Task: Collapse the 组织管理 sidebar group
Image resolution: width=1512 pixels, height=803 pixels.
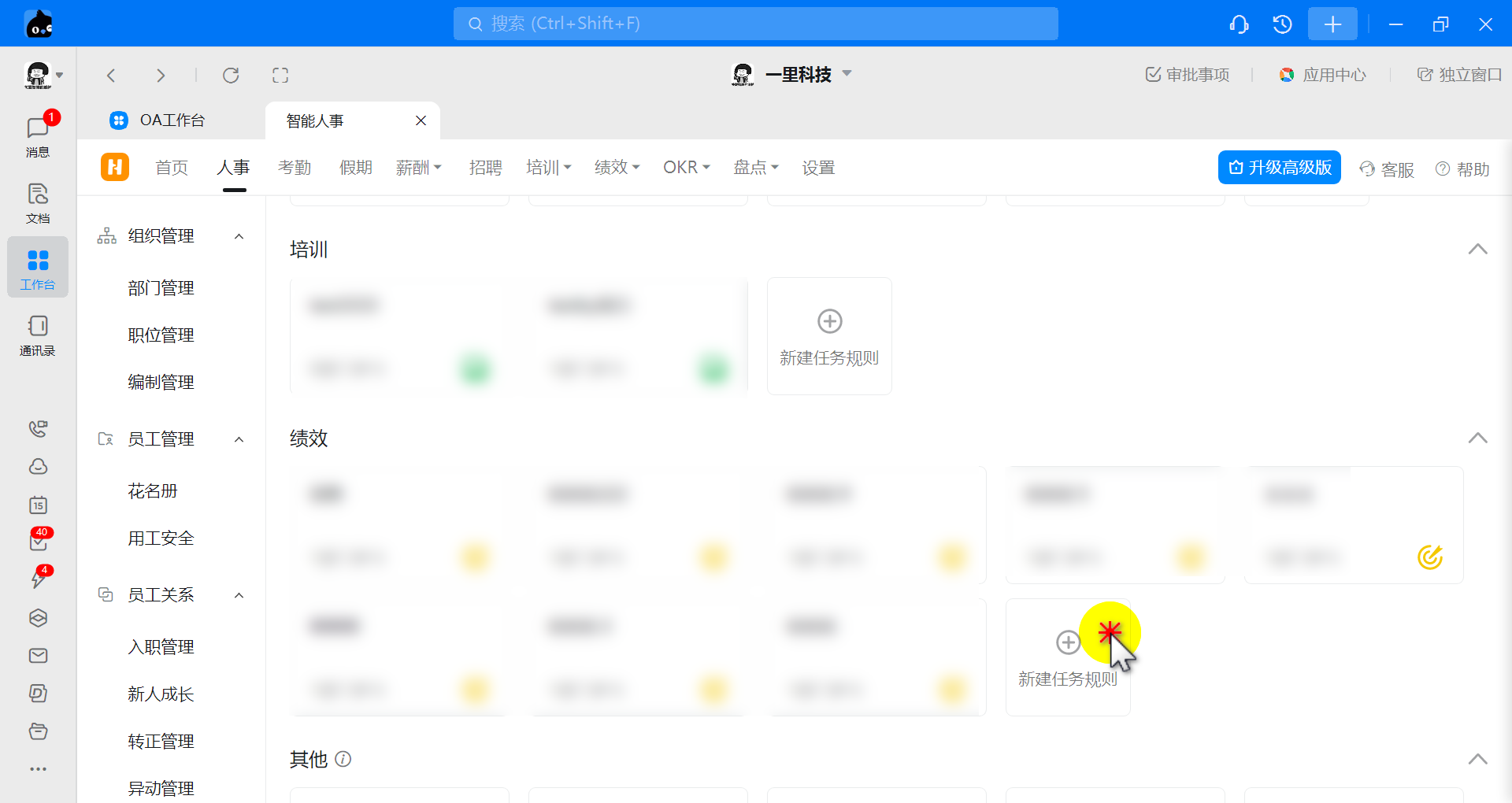Action: tap(239, 236)
